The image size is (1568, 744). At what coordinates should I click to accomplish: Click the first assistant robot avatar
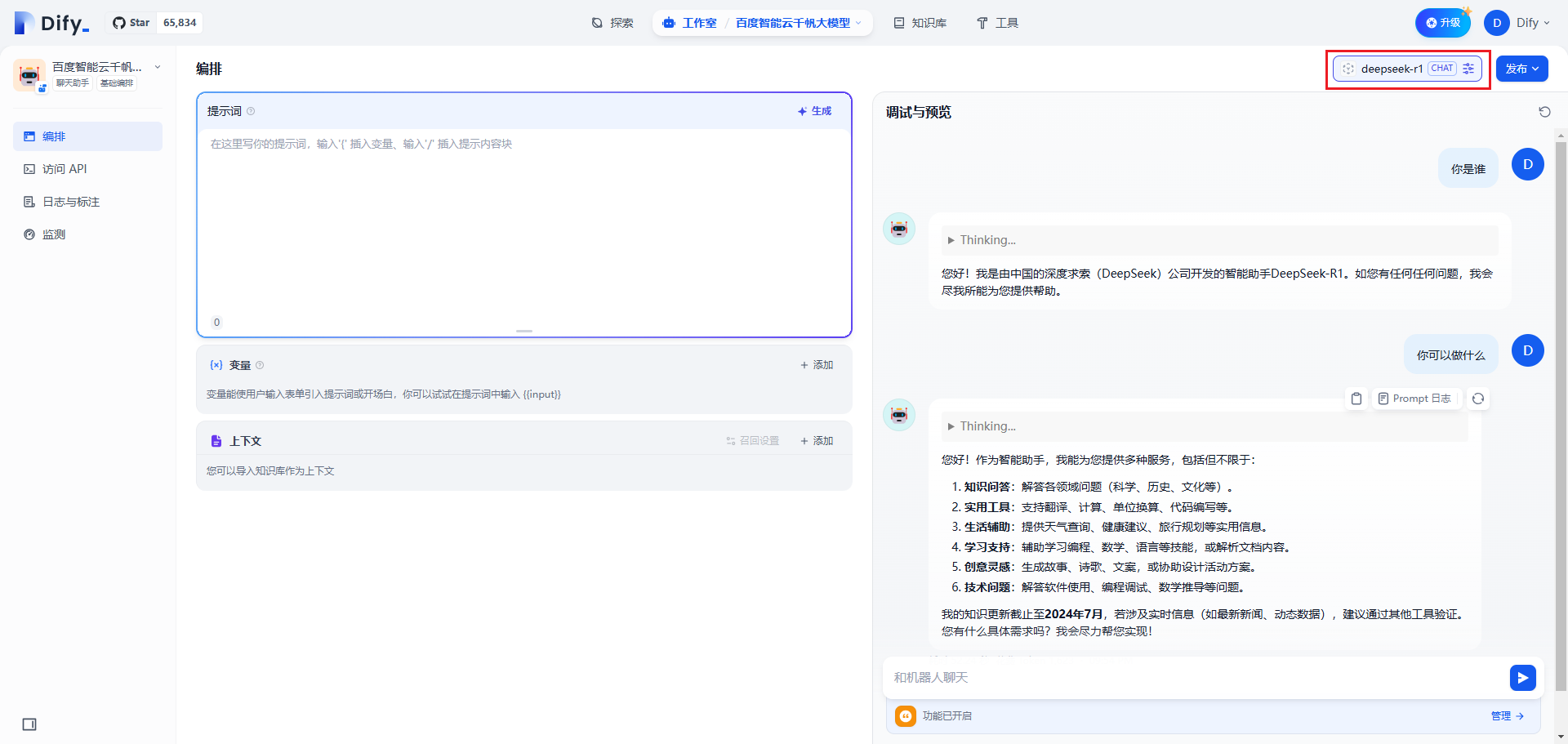[899, 229]
